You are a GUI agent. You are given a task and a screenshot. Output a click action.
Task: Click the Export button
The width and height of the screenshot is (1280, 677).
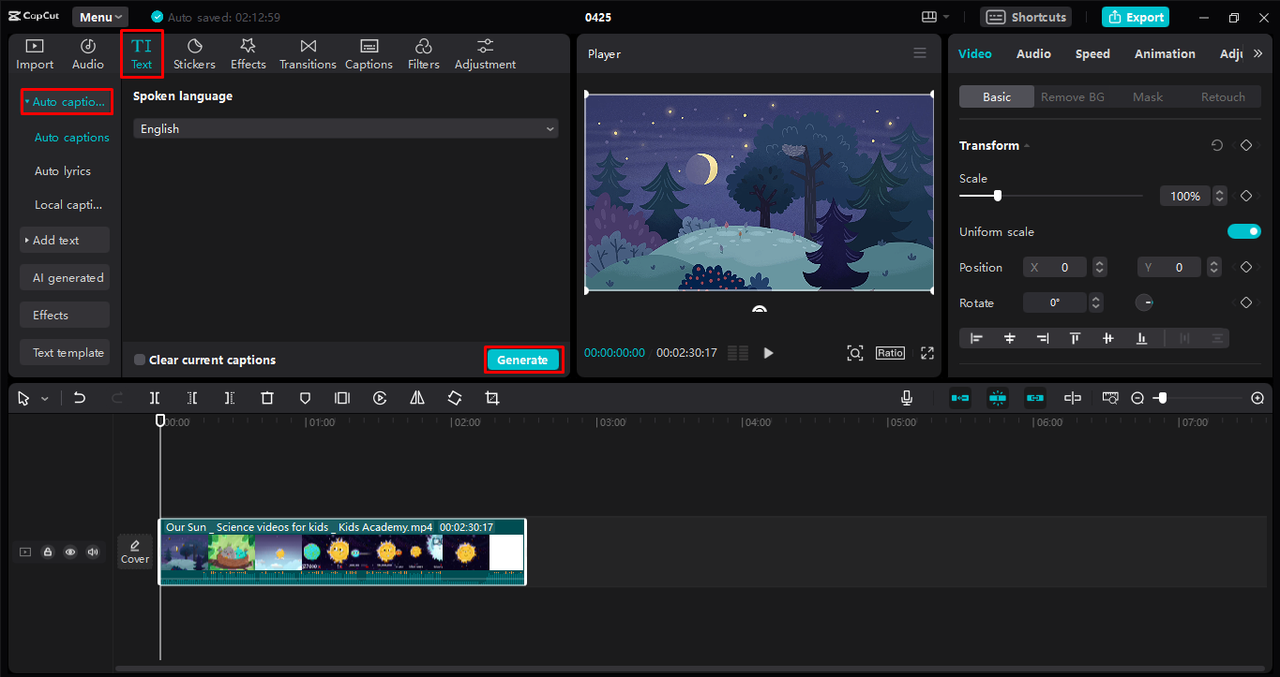(1135, 17)
